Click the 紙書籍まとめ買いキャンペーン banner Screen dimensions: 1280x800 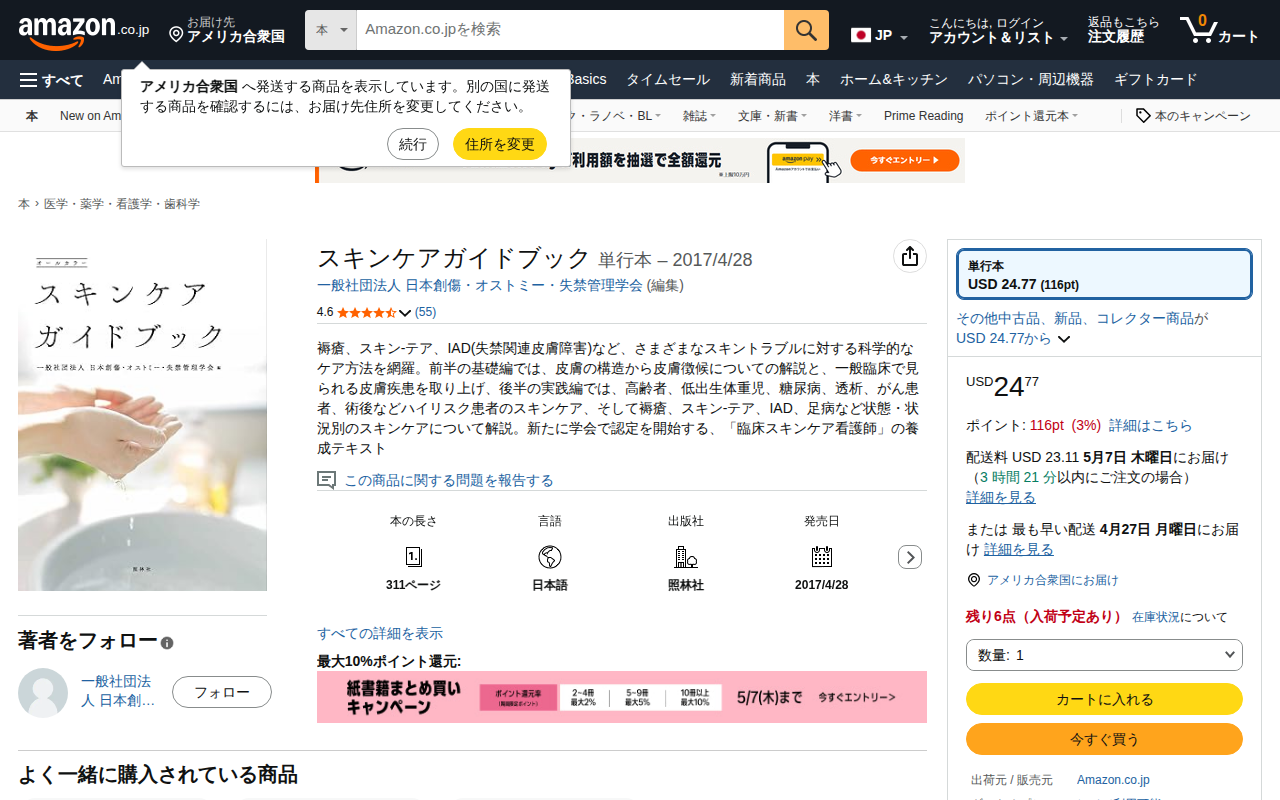click(622, 697)
